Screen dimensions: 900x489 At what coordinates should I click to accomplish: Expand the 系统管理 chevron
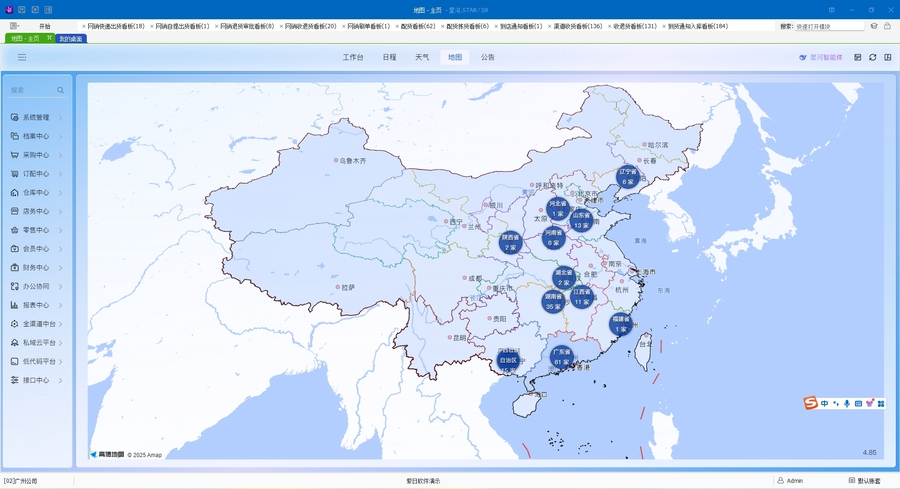pyautogui.click(x=60, y=118)
